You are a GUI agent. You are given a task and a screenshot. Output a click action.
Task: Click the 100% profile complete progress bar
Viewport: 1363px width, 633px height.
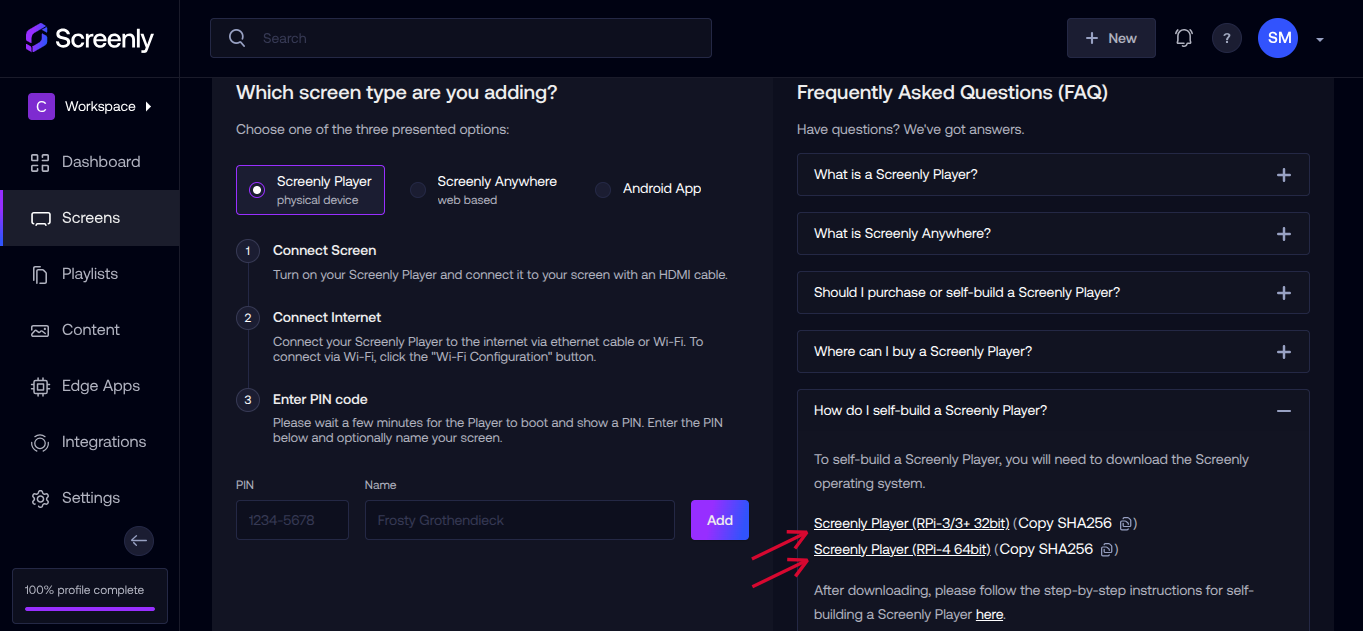point(90,607)
